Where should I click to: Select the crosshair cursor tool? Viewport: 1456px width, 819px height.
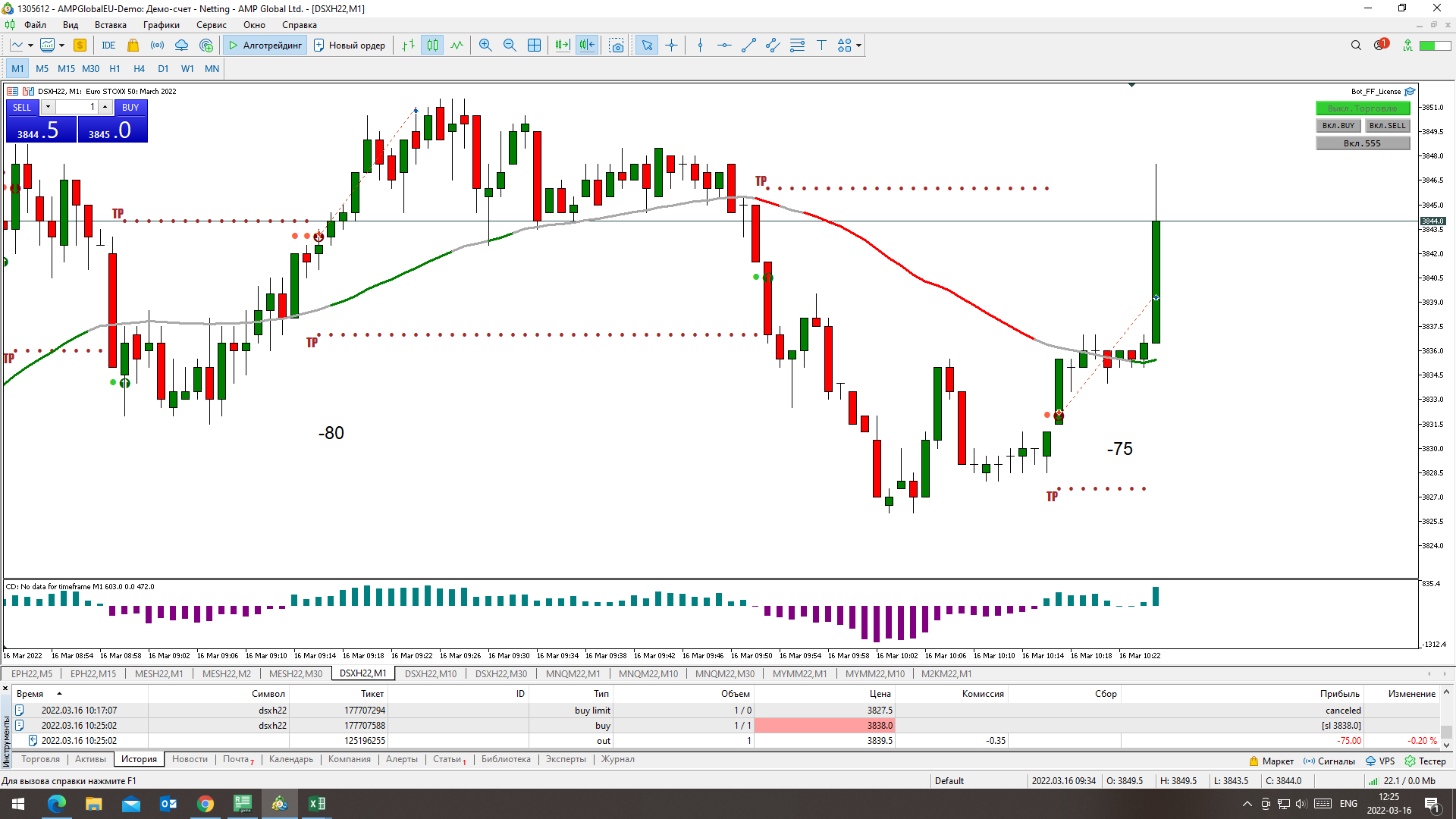point(671,45)
